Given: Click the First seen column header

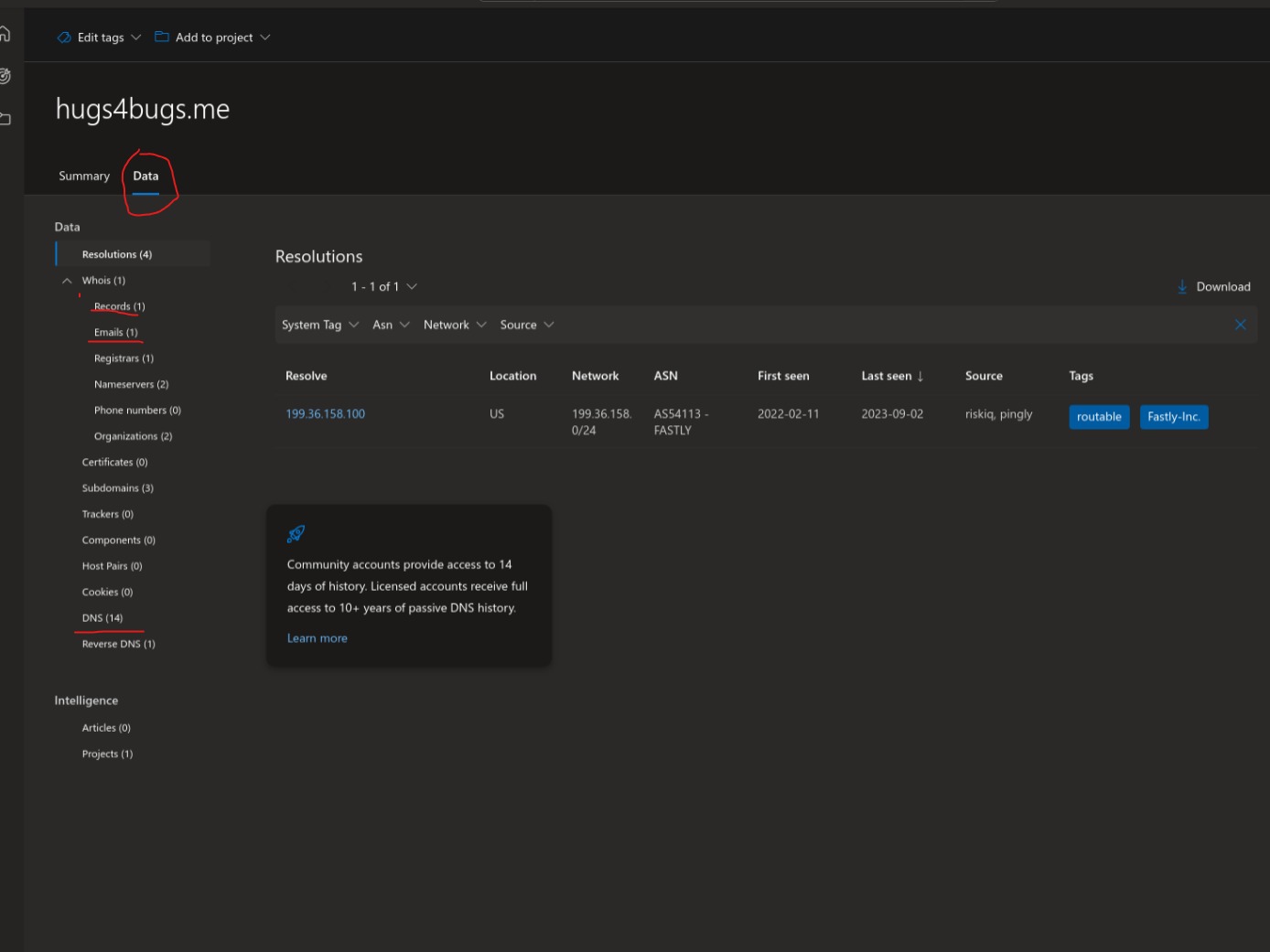Looking at the screenshot, I should coord(783,376).
